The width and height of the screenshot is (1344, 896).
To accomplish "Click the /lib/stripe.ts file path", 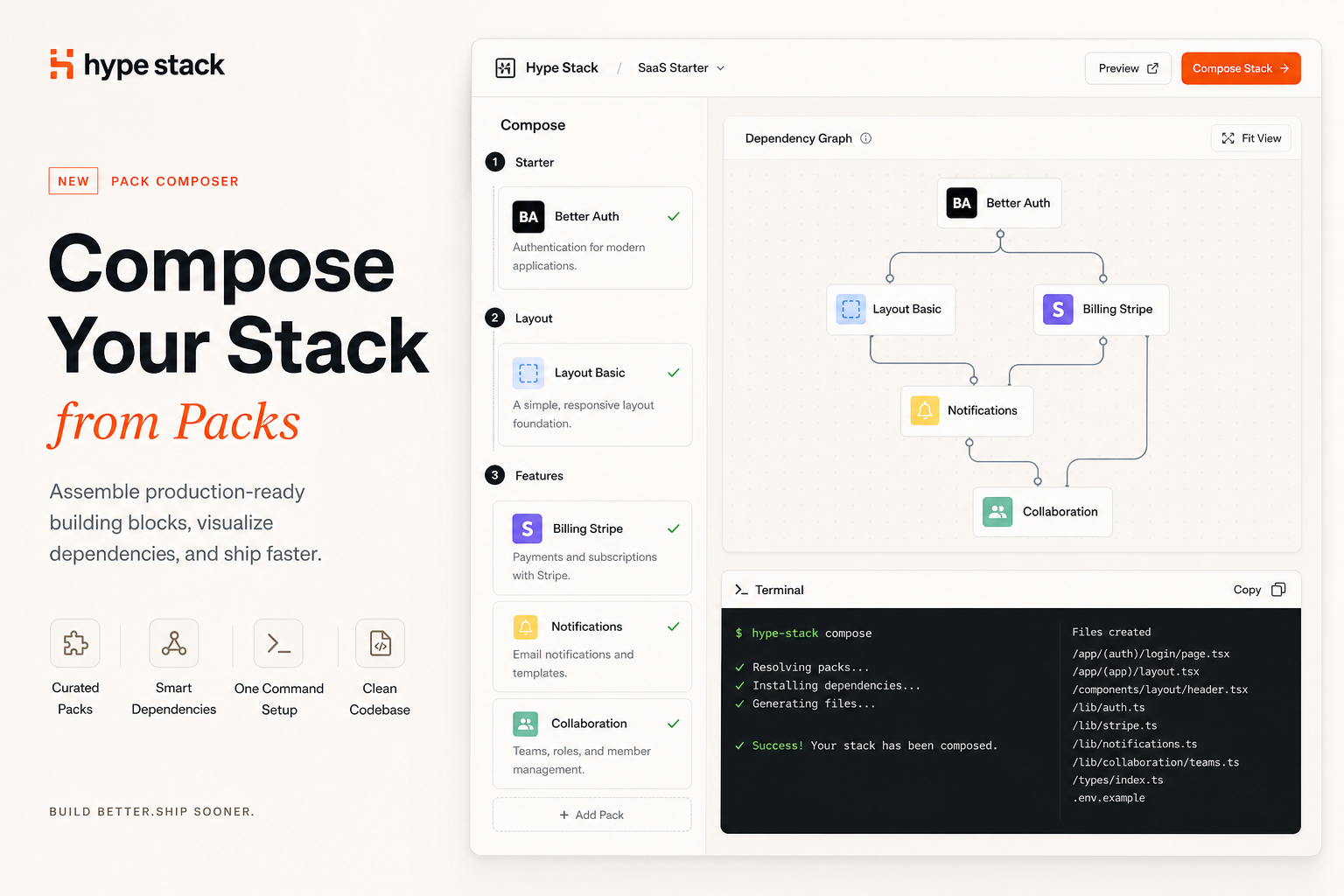I will click(x=1115, y=725).
